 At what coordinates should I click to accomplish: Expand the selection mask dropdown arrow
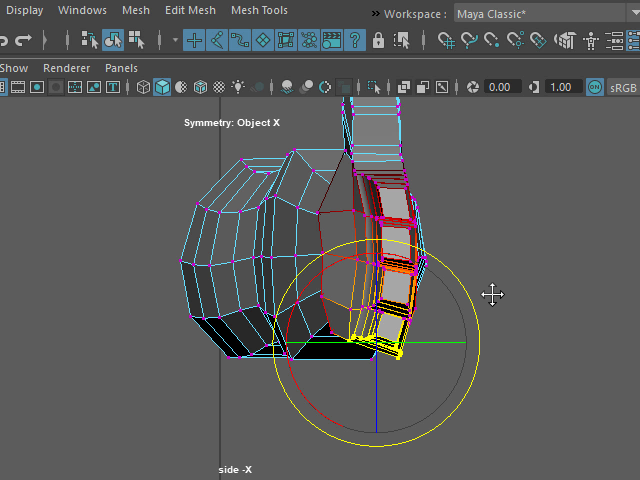[x=176, y=41]
